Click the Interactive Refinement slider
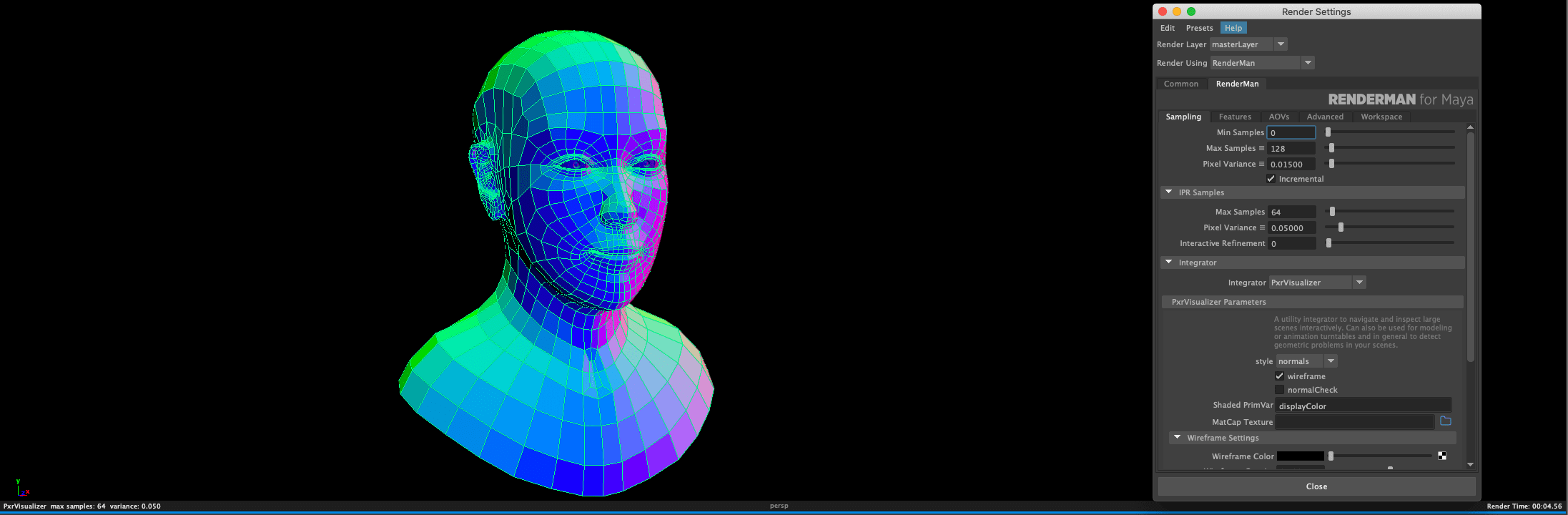 tap(1390, 242)
